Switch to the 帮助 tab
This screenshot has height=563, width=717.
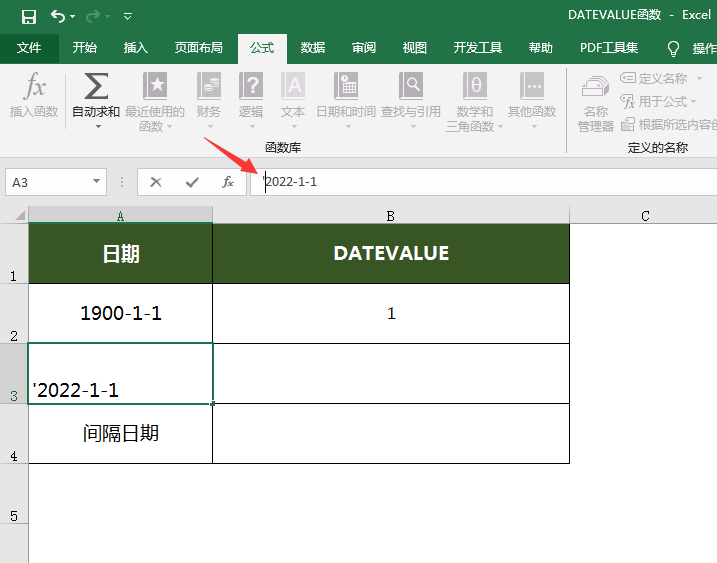(x=540, y=48)
